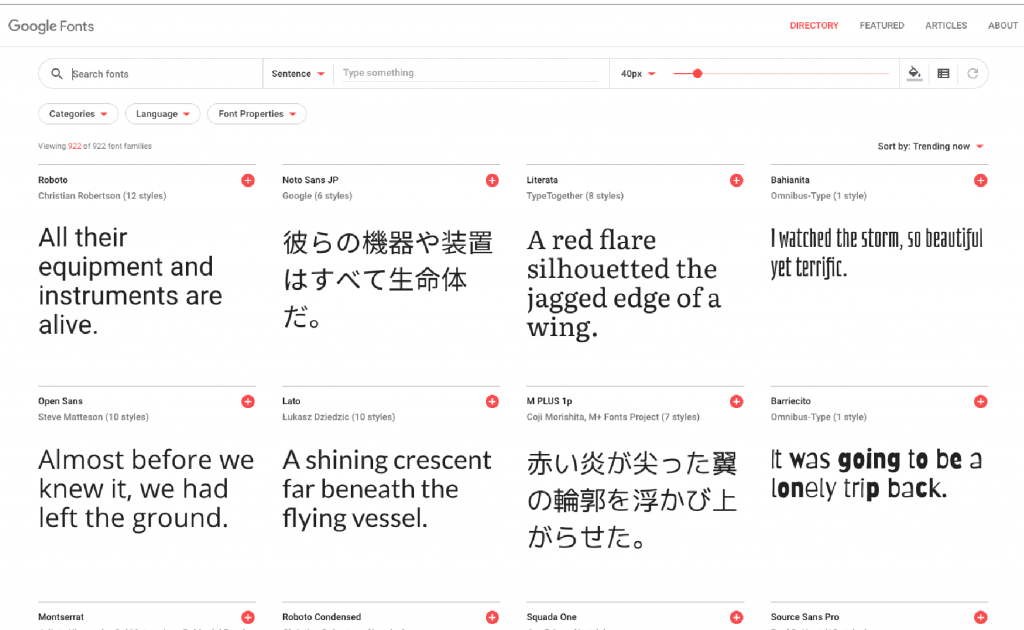Add Montserrat font family
Viewport: 1024px width, 630px height.
click(248, 617)
